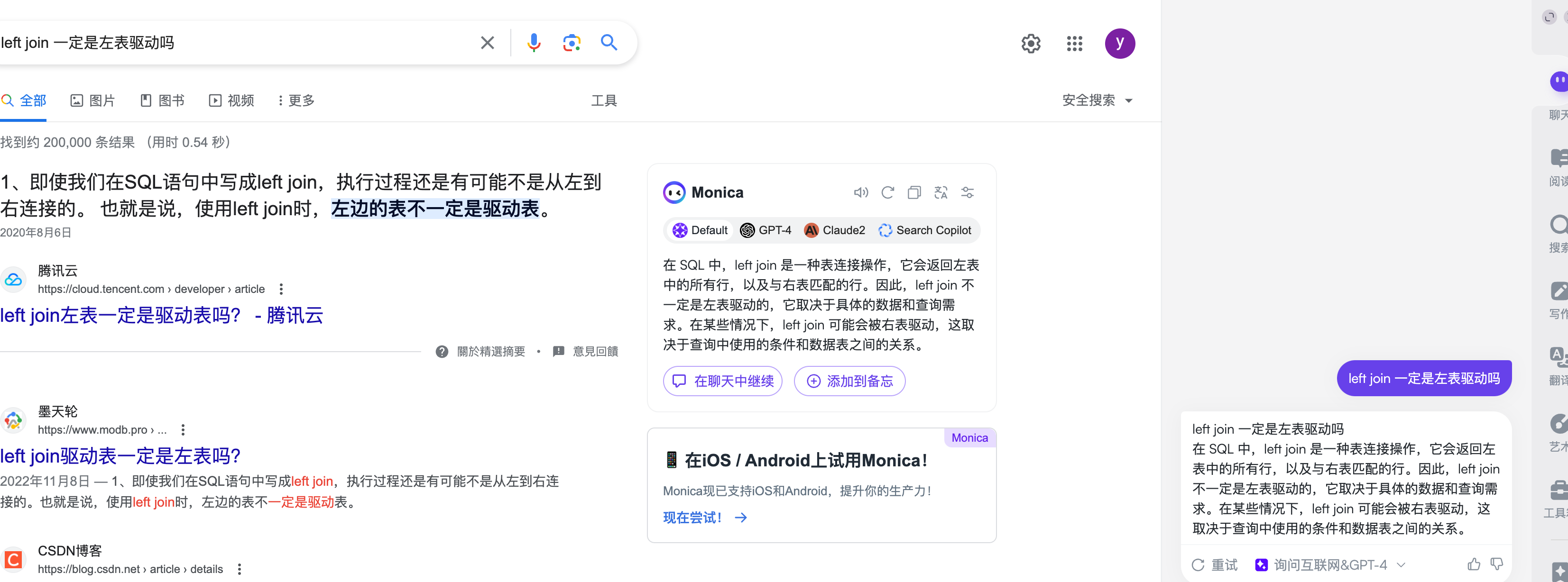Copy Monica answer using copy icon

pyautogui.click(x=913, y=193)
